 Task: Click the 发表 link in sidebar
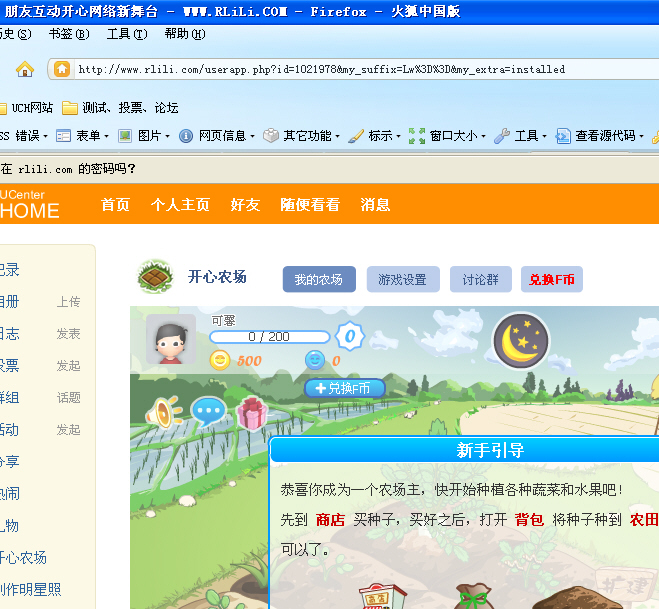tap(69, 334)
